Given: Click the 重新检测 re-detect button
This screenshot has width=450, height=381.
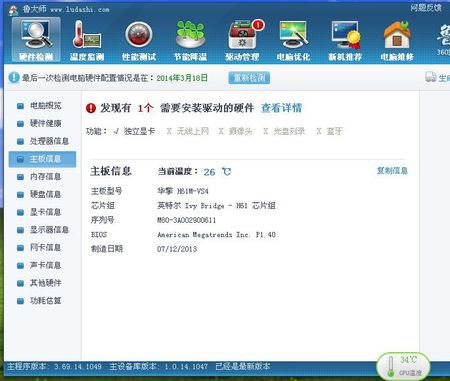Looking at the screenshot, I should tap(249, 78).
